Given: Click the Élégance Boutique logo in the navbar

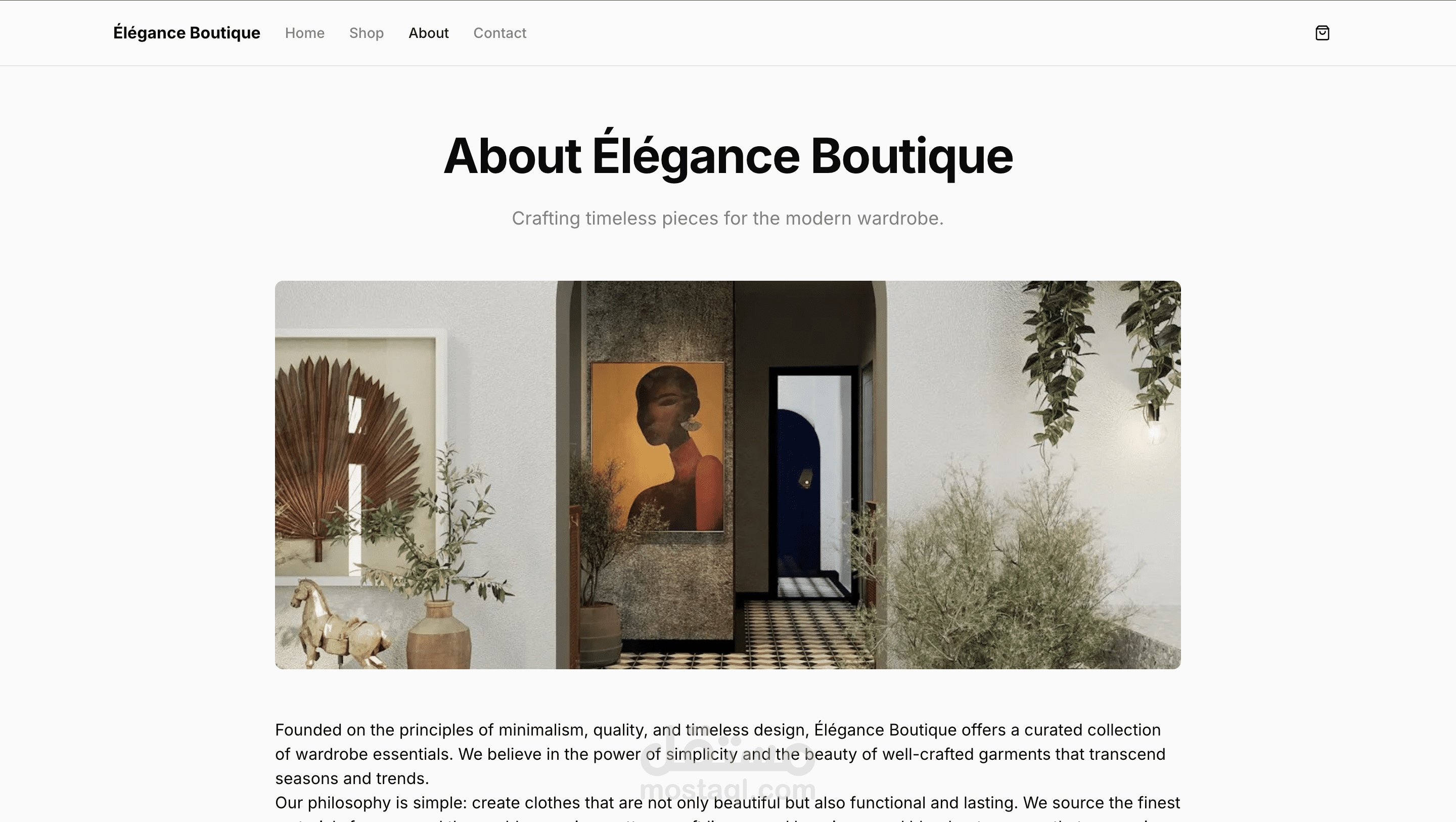Looking at the screenshot, I should tap(187, 33).
